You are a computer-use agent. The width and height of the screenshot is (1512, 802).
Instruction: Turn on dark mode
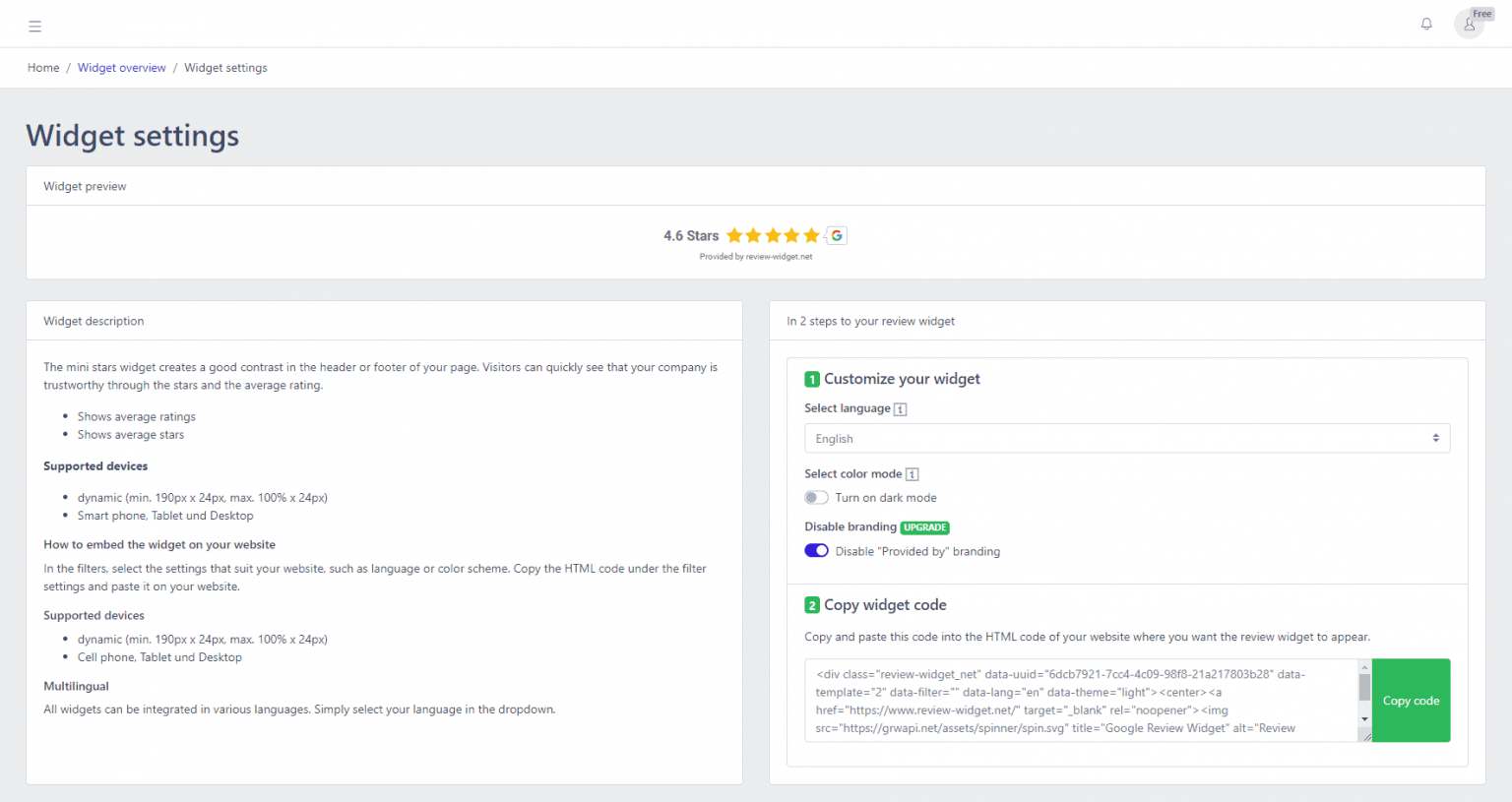(816, 497)
